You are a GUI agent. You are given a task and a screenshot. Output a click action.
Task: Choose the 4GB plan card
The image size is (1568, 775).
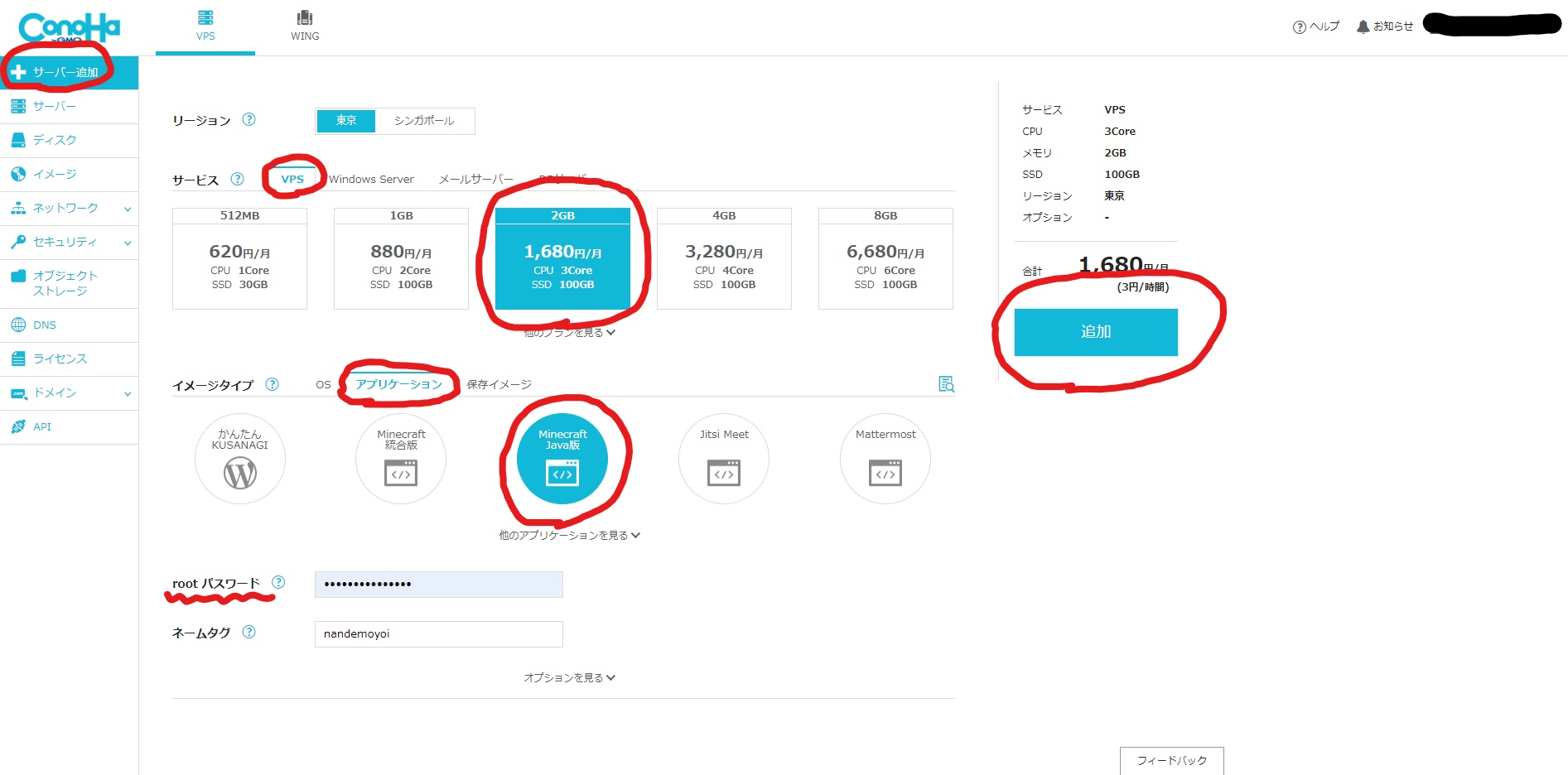point(724,258)
